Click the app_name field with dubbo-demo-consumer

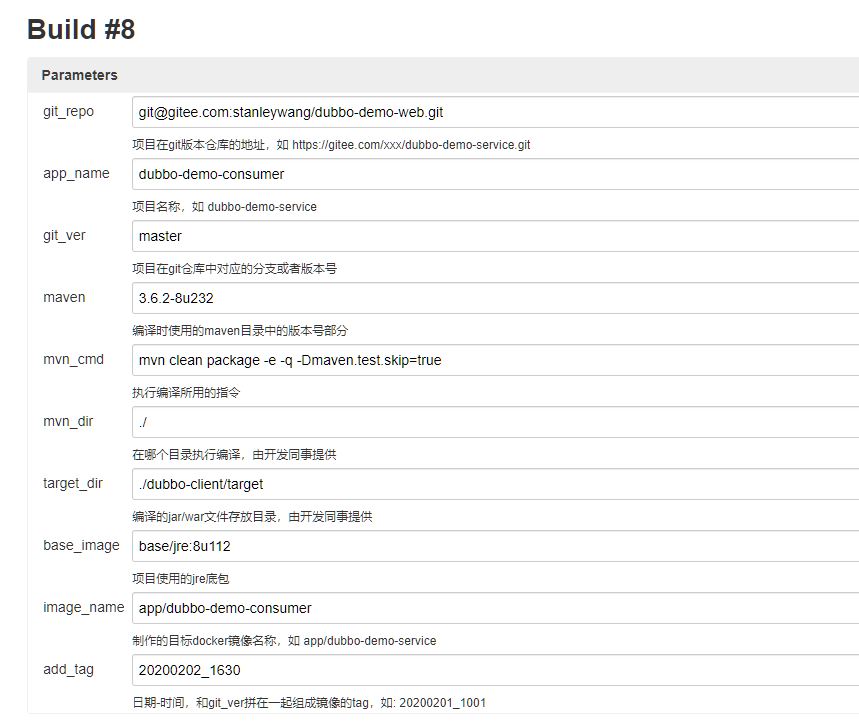(x=495, y=174)
